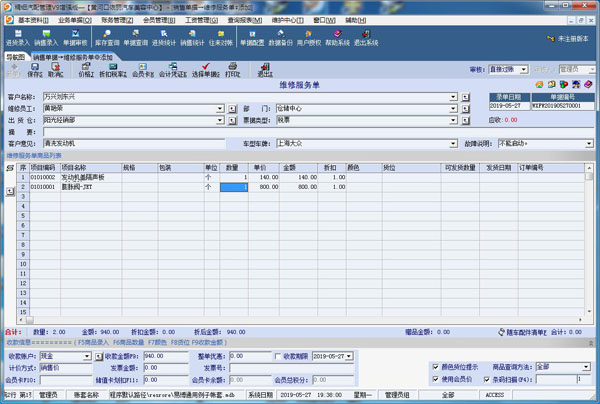Open 销售录入 from the toolbar
This screenshot has height=404, width=600.
46,38
